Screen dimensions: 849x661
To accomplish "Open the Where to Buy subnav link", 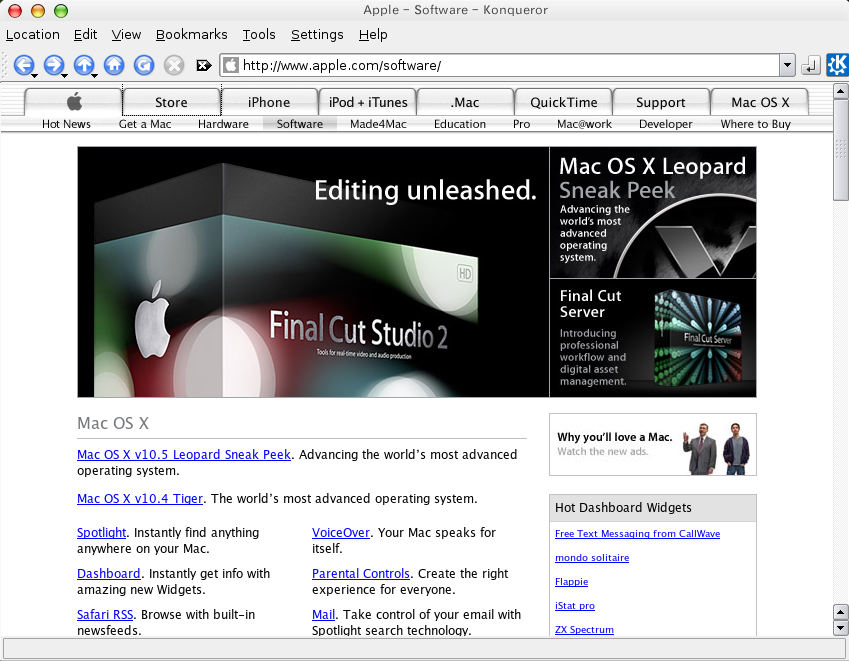I will (x=755, y=124).
